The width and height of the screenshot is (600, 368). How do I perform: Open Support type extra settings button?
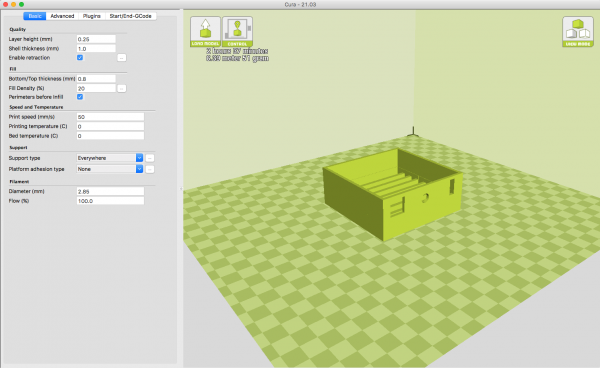click(150, 158)
